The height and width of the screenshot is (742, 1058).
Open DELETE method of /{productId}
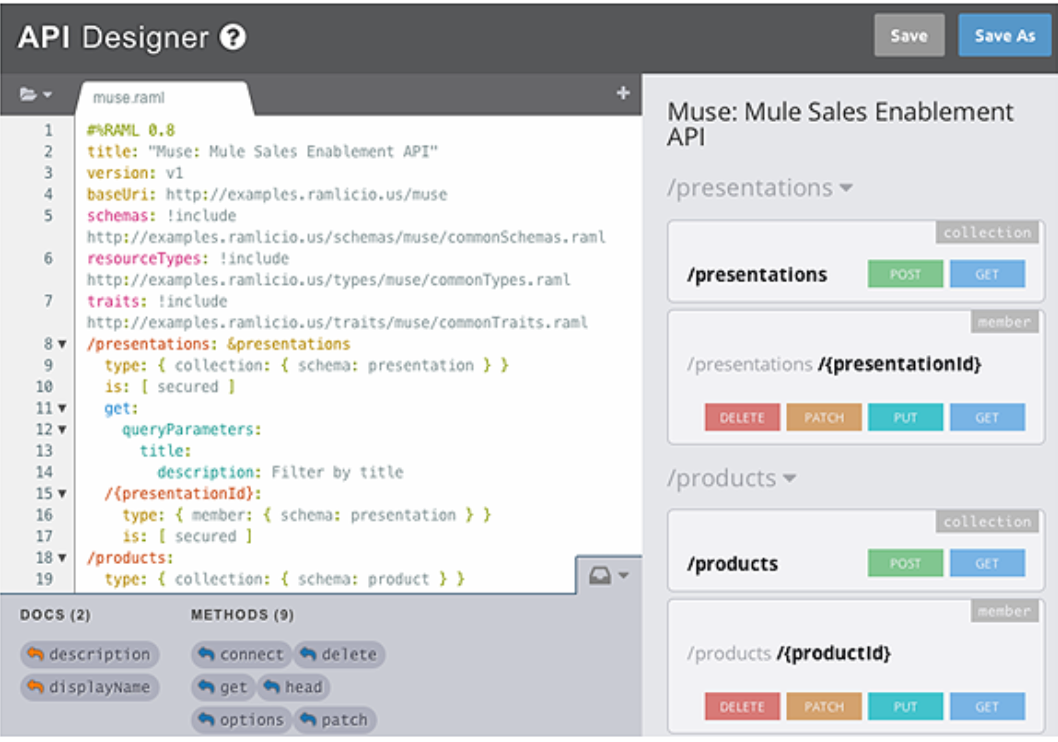742,706
